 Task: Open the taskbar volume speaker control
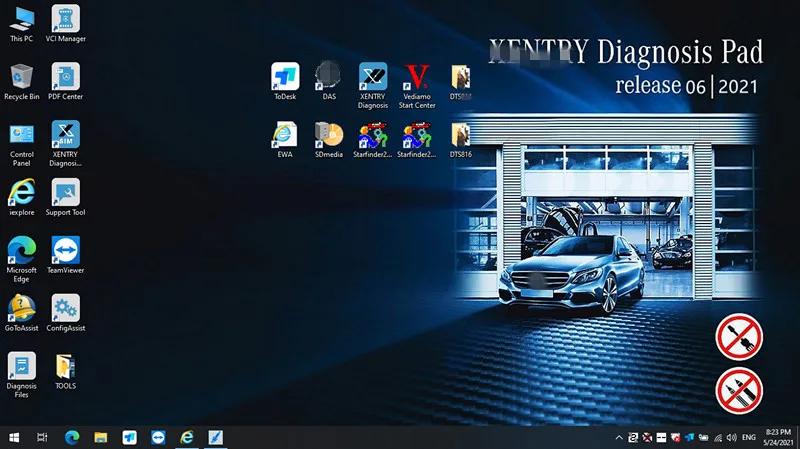[x=732, y=437]
